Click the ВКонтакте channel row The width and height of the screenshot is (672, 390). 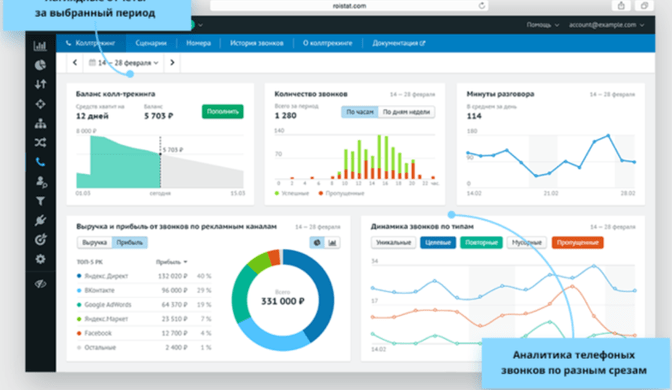144,290
